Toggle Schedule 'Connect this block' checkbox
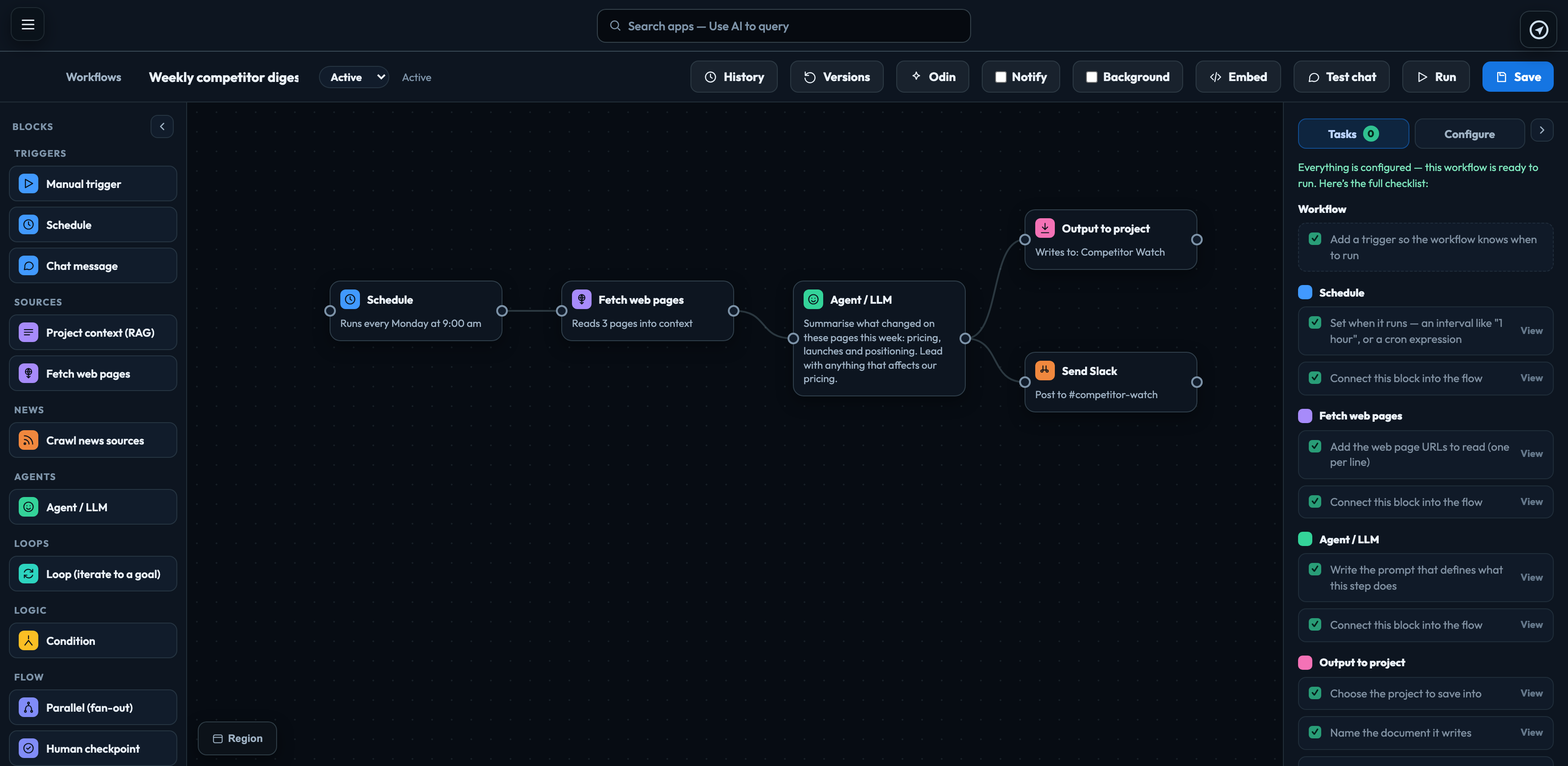This screenshot has height=766, width=1568. point(1315,378)
